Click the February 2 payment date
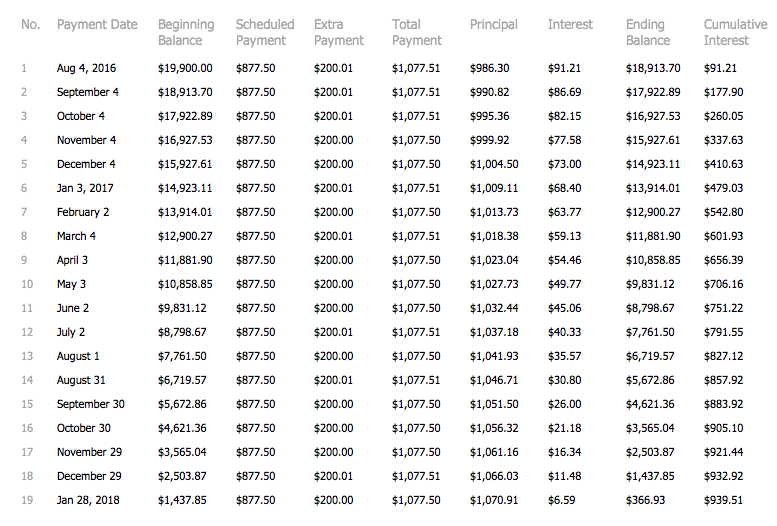This screenshot has height=526, width=777. pos(83,212)
